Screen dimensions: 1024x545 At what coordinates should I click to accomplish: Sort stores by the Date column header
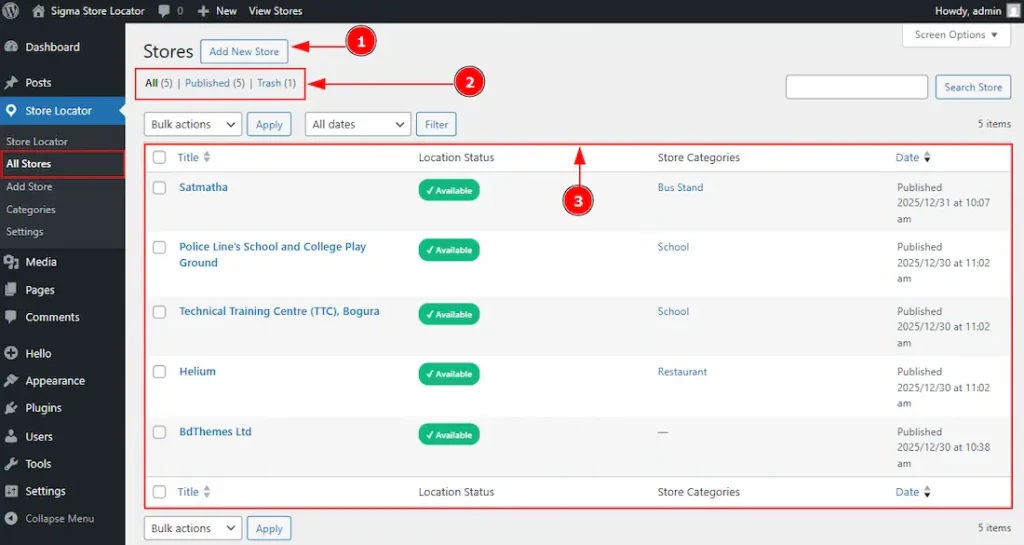(x=907, y=158)
